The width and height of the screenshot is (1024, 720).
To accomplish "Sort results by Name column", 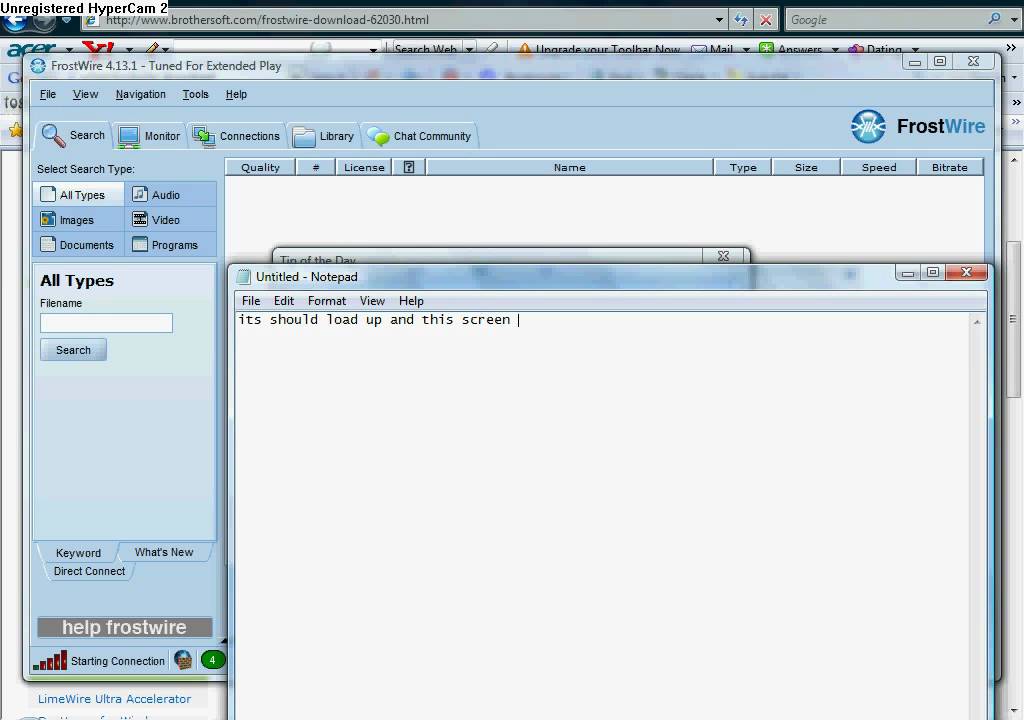I will click(x=569, y=167).
